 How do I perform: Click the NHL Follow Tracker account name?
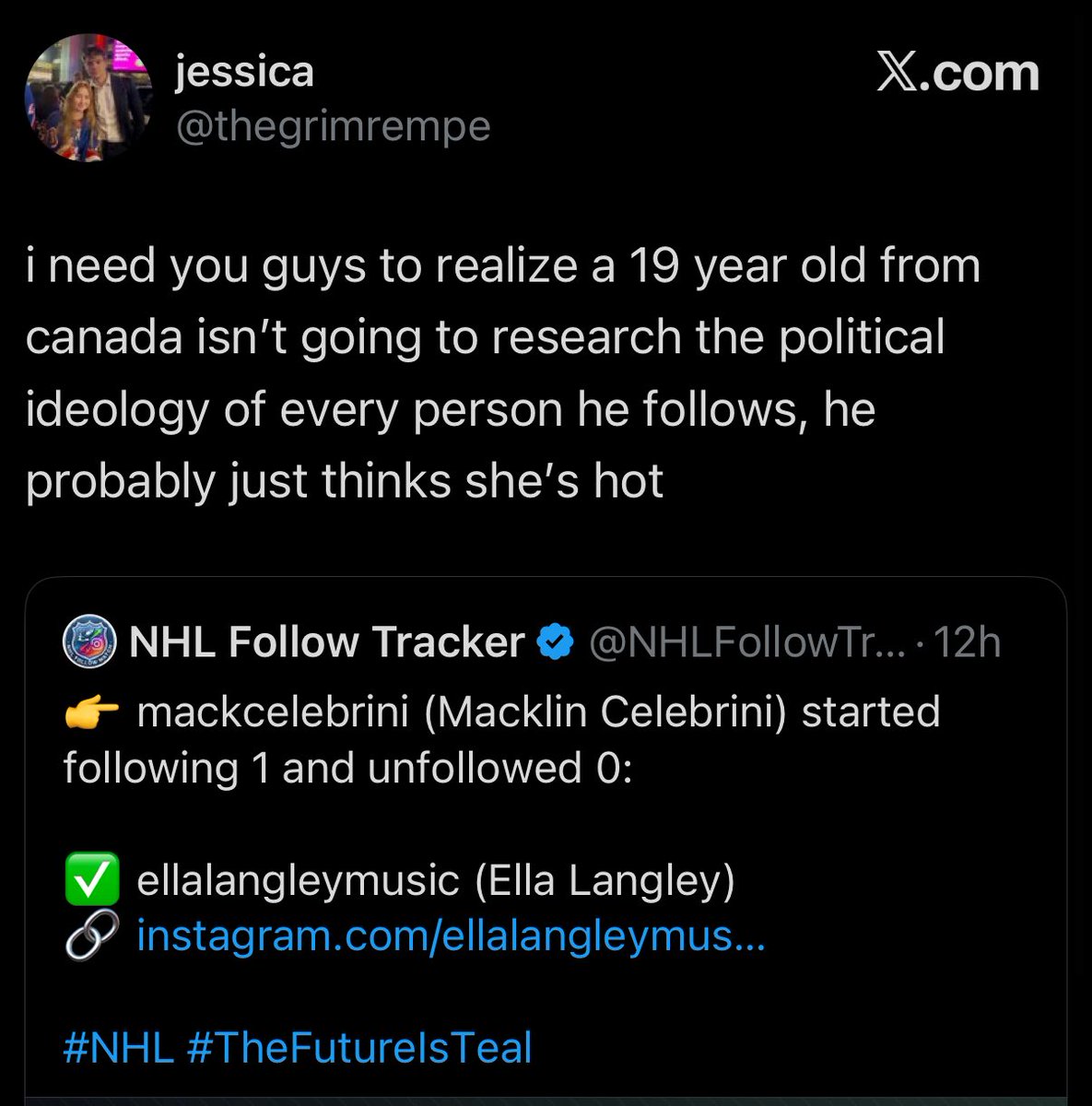[327, 641]
